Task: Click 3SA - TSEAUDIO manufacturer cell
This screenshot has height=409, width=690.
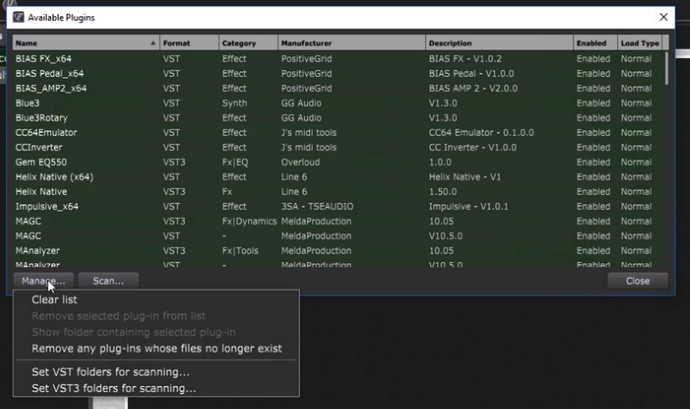Action: pos(317,206)
